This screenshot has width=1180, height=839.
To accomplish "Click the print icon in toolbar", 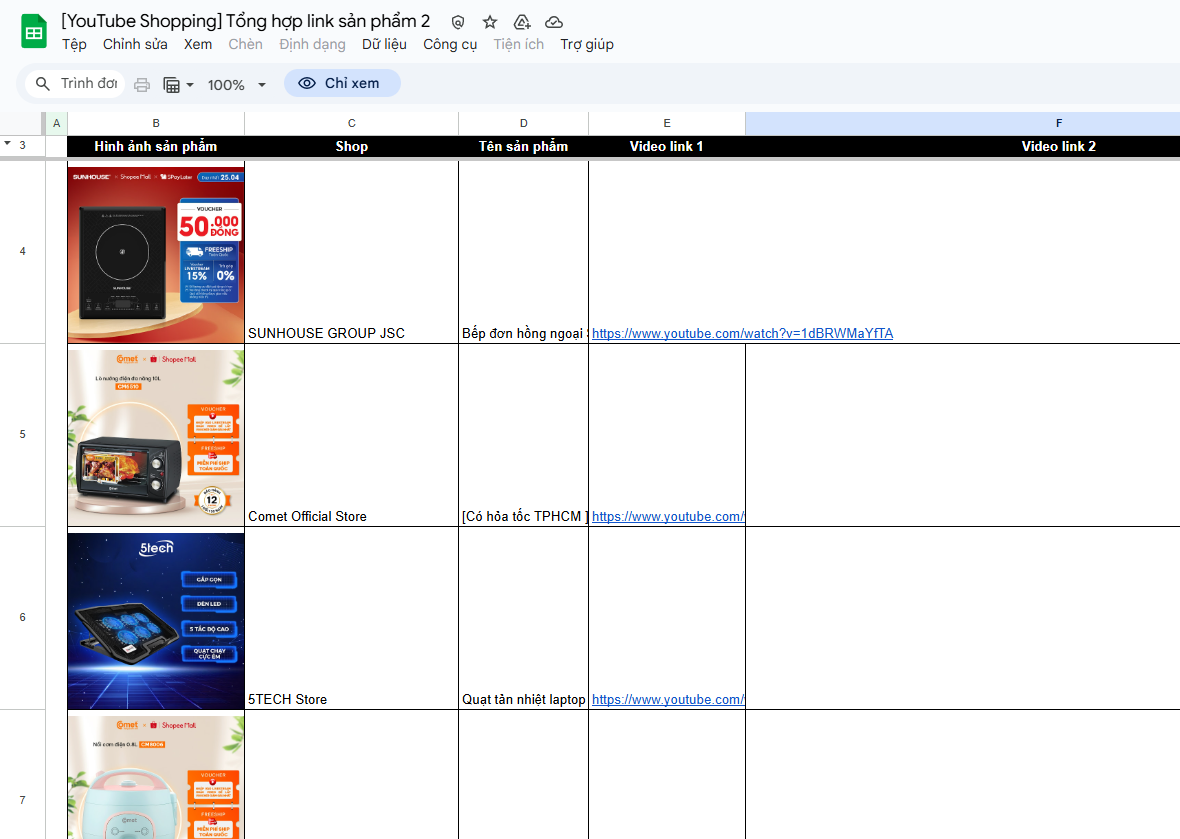I will [x=142, y=85].
